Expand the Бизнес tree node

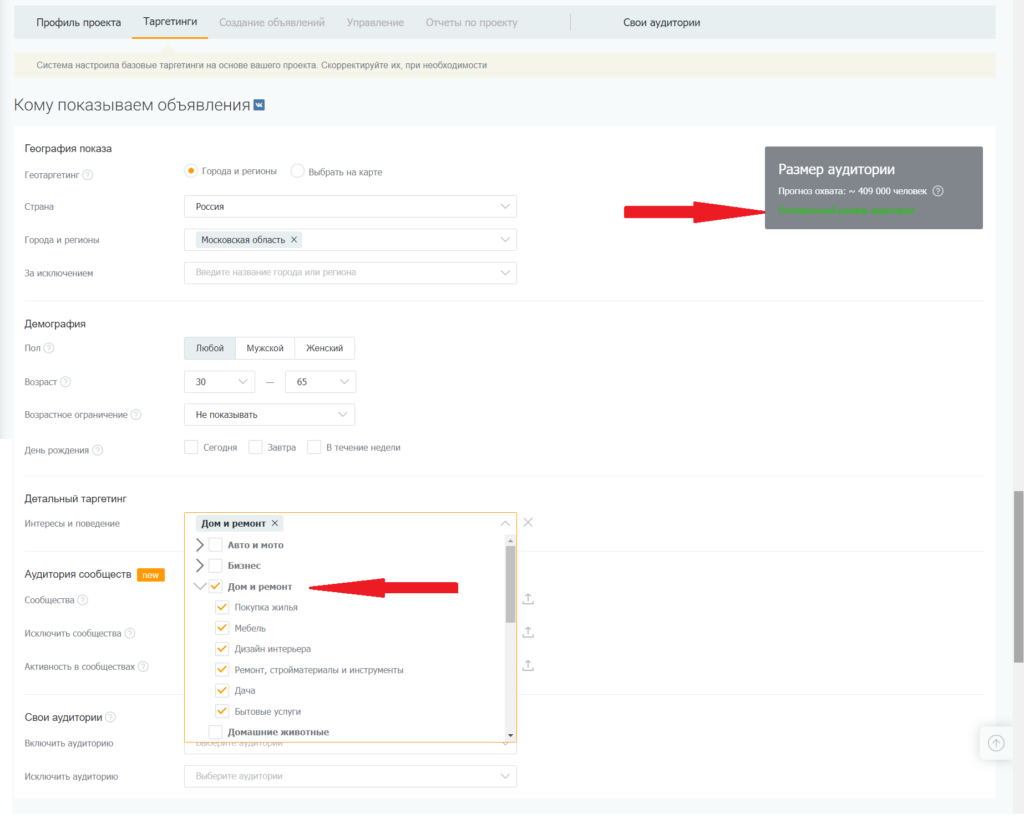(x=200, y=565)
